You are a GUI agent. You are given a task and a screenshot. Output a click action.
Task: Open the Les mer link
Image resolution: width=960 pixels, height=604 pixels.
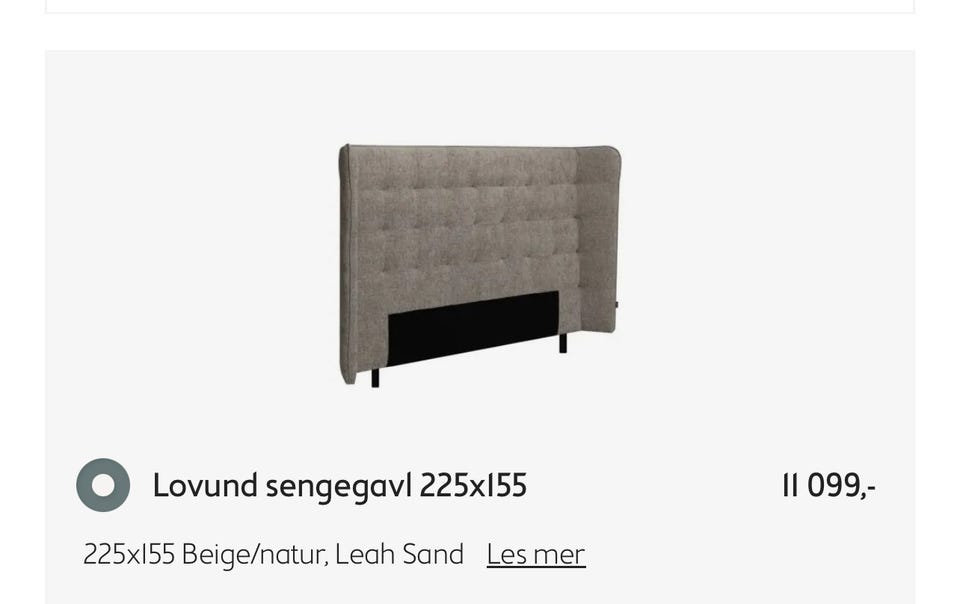536,554
